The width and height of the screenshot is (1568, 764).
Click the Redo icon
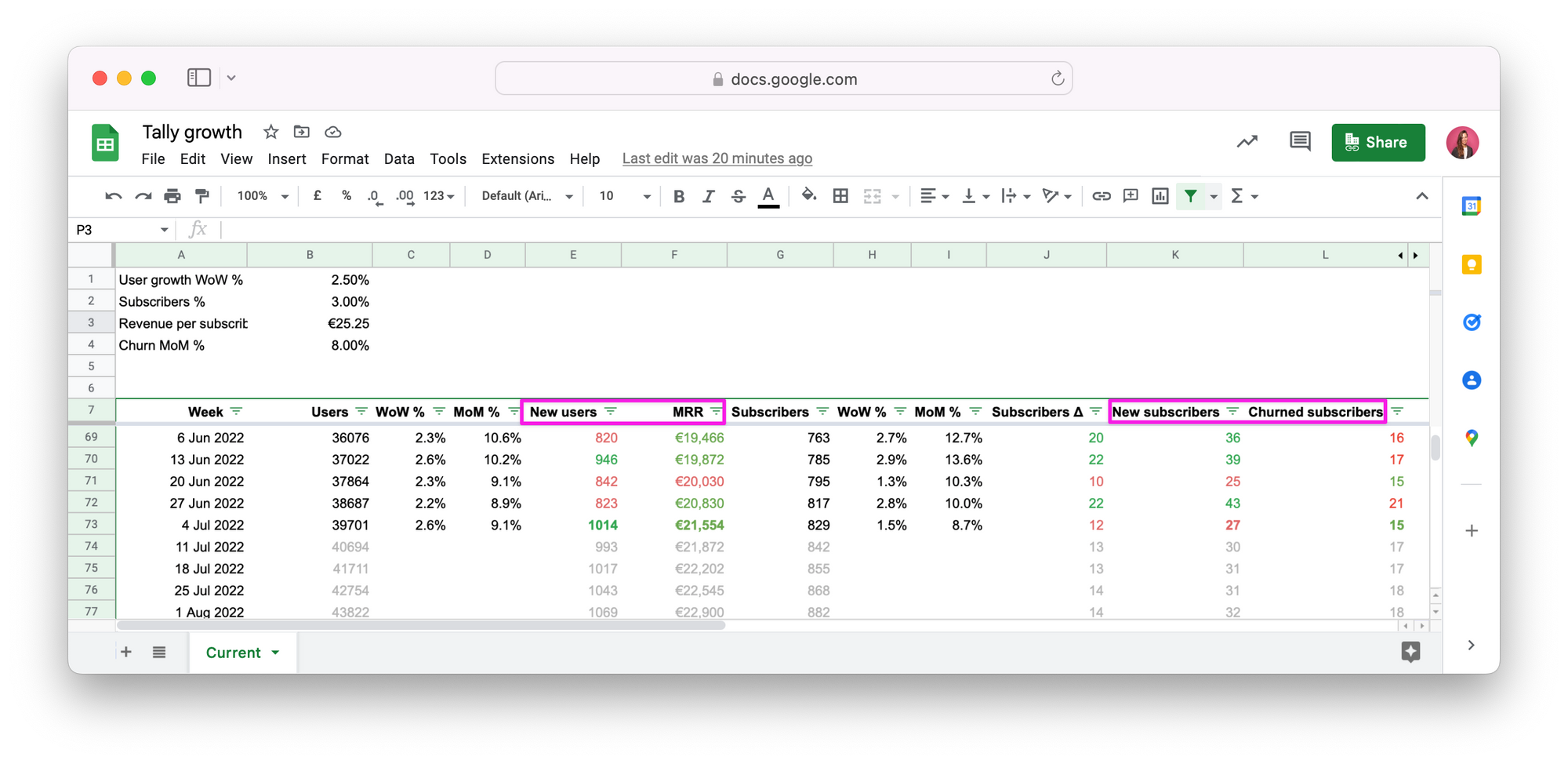143,196
